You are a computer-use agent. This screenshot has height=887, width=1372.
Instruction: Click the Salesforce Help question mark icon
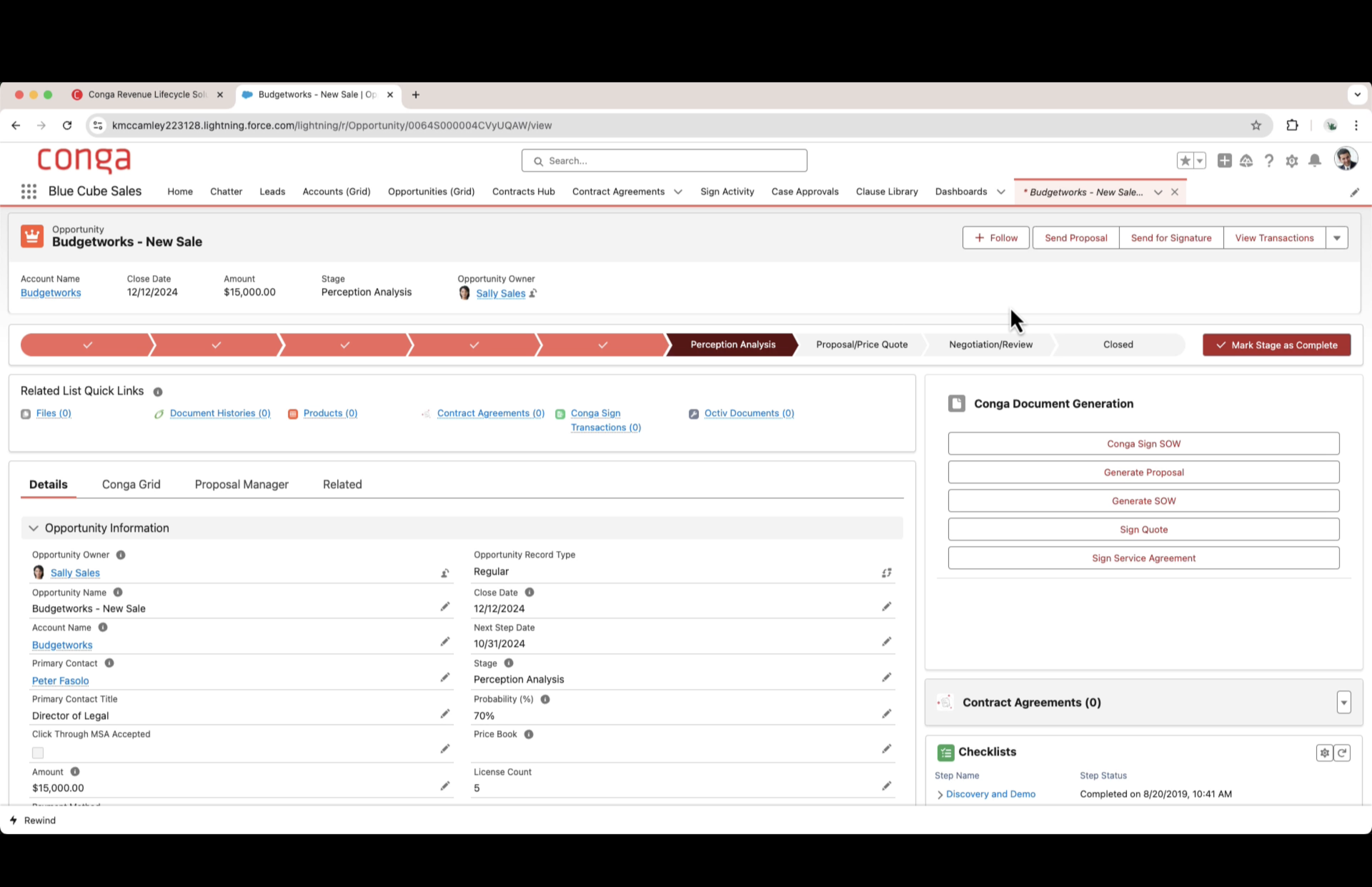[1268, 161]
